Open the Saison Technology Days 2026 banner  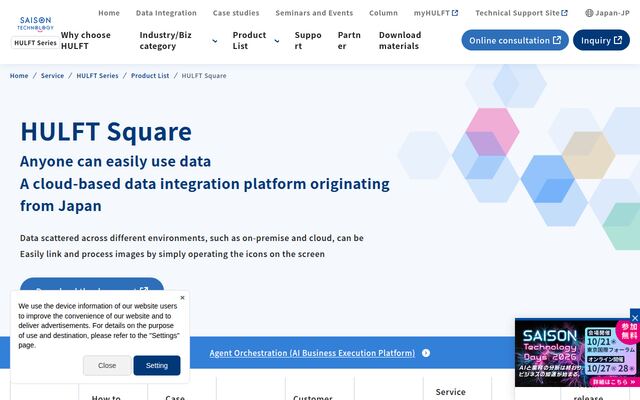pyautogui.click(x=576, y=353)
